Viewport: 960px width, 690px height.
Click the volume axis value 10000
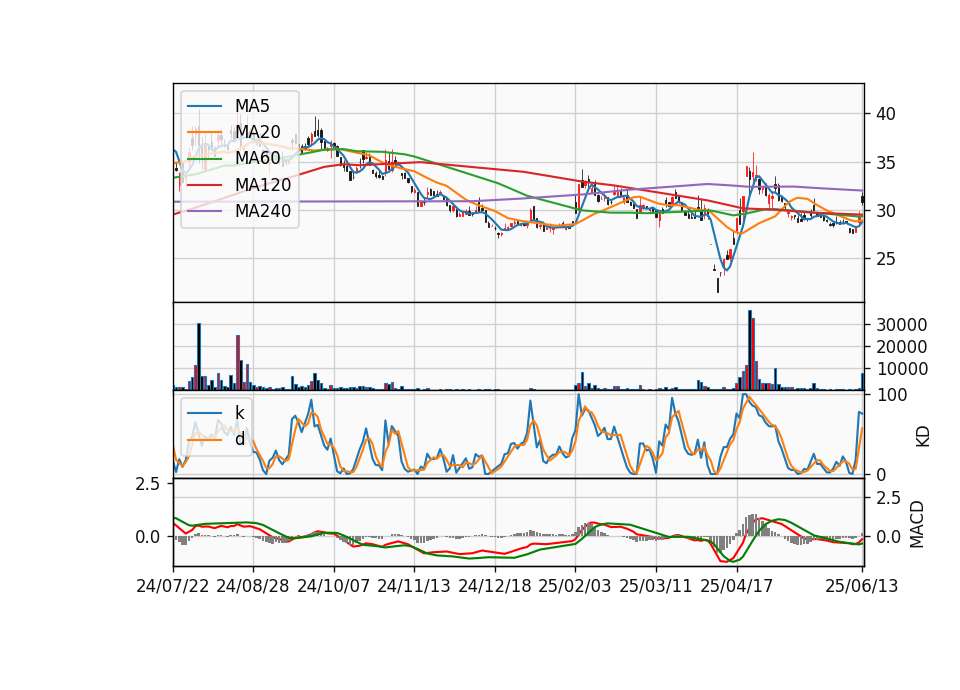tap(901, 369)
